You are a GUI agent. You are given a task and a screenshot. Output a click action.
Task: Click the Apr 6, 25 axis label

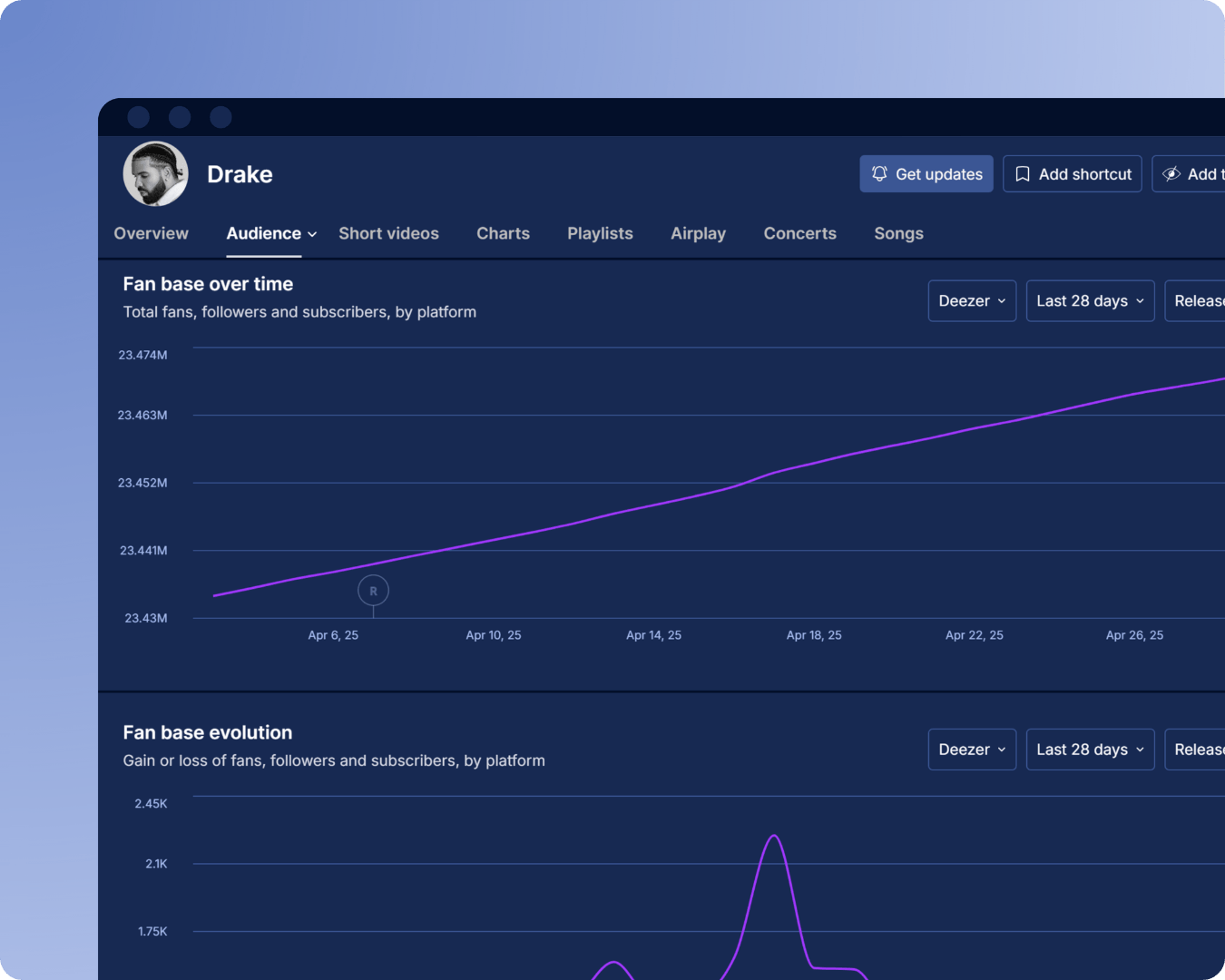point(333,635)
